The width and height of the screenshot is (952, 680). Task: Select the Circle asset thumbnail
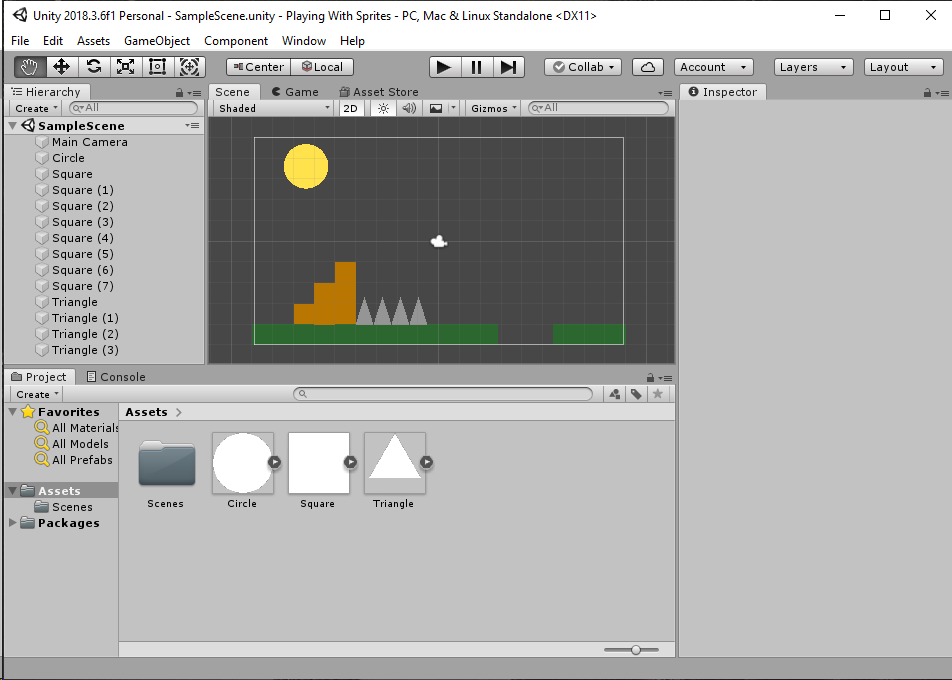242,462
